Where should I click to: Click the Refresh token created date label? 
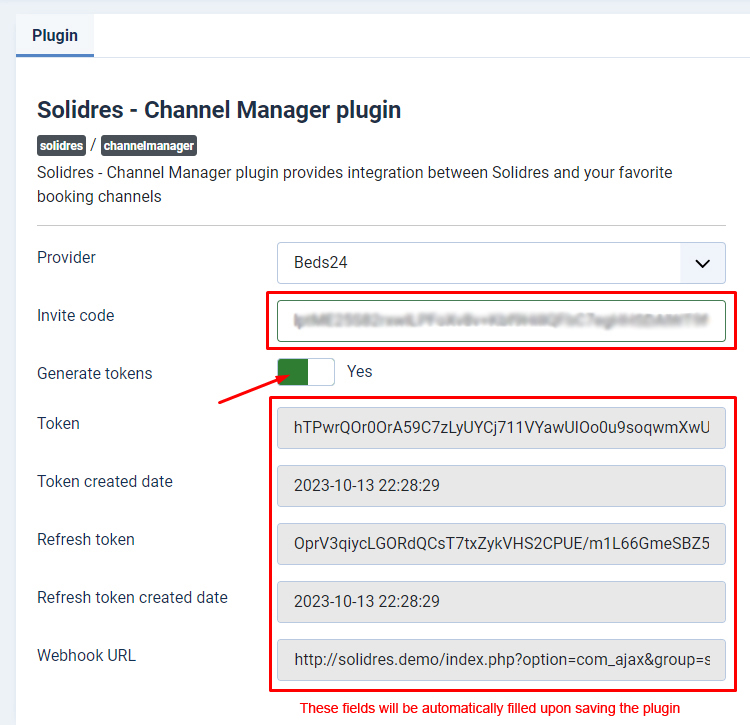(132, 597)
